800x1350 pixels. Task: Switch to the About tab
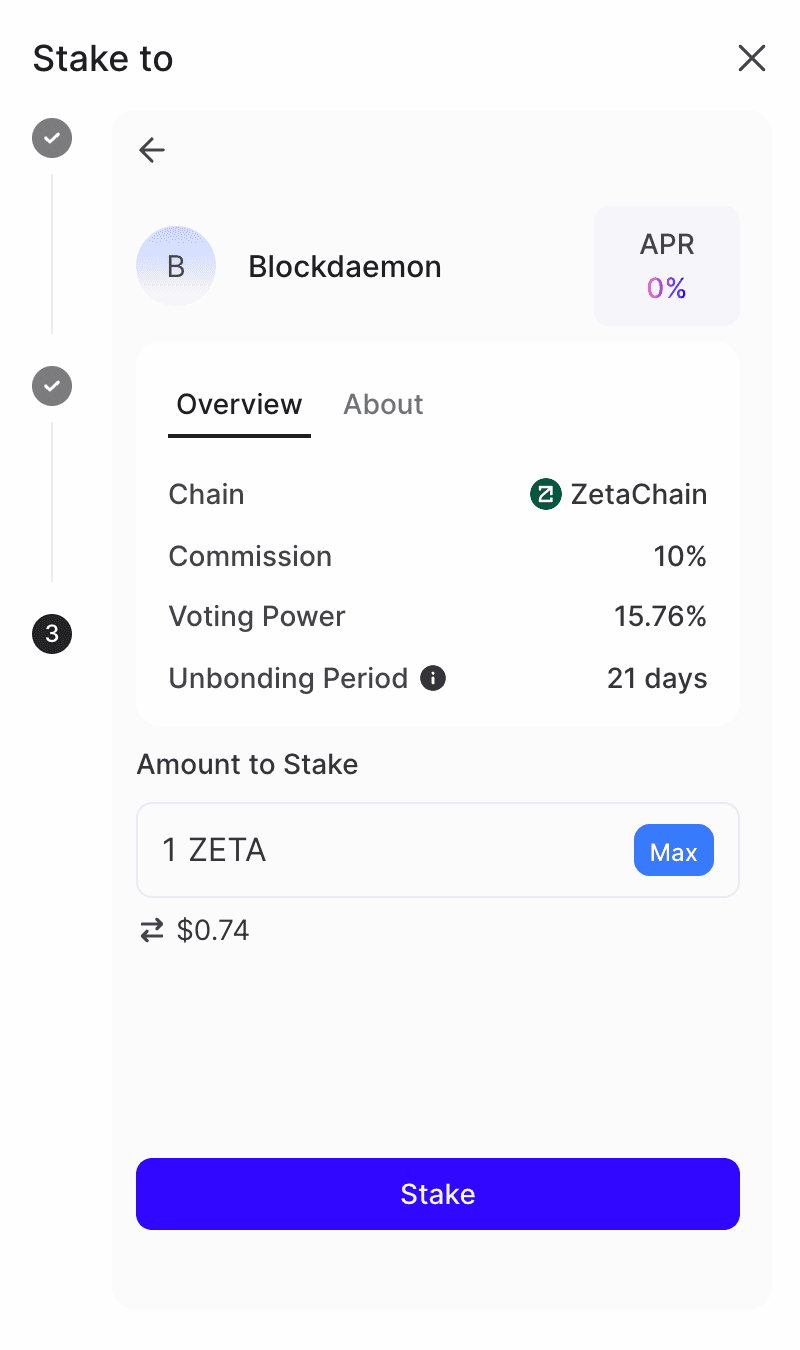pyautogui.click(x=383, y=404)
